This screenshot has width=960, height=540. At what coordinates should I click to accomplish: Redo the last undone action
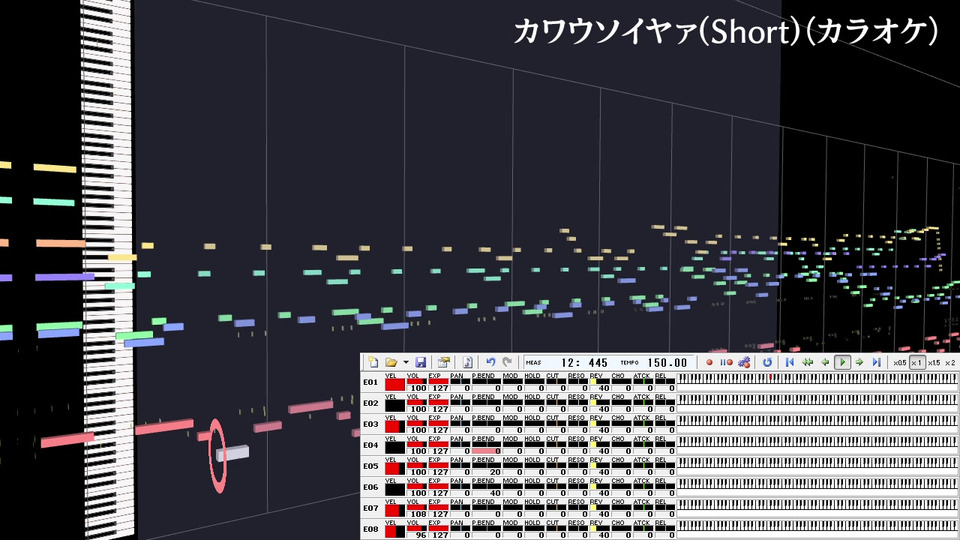[x=507, y=362]
